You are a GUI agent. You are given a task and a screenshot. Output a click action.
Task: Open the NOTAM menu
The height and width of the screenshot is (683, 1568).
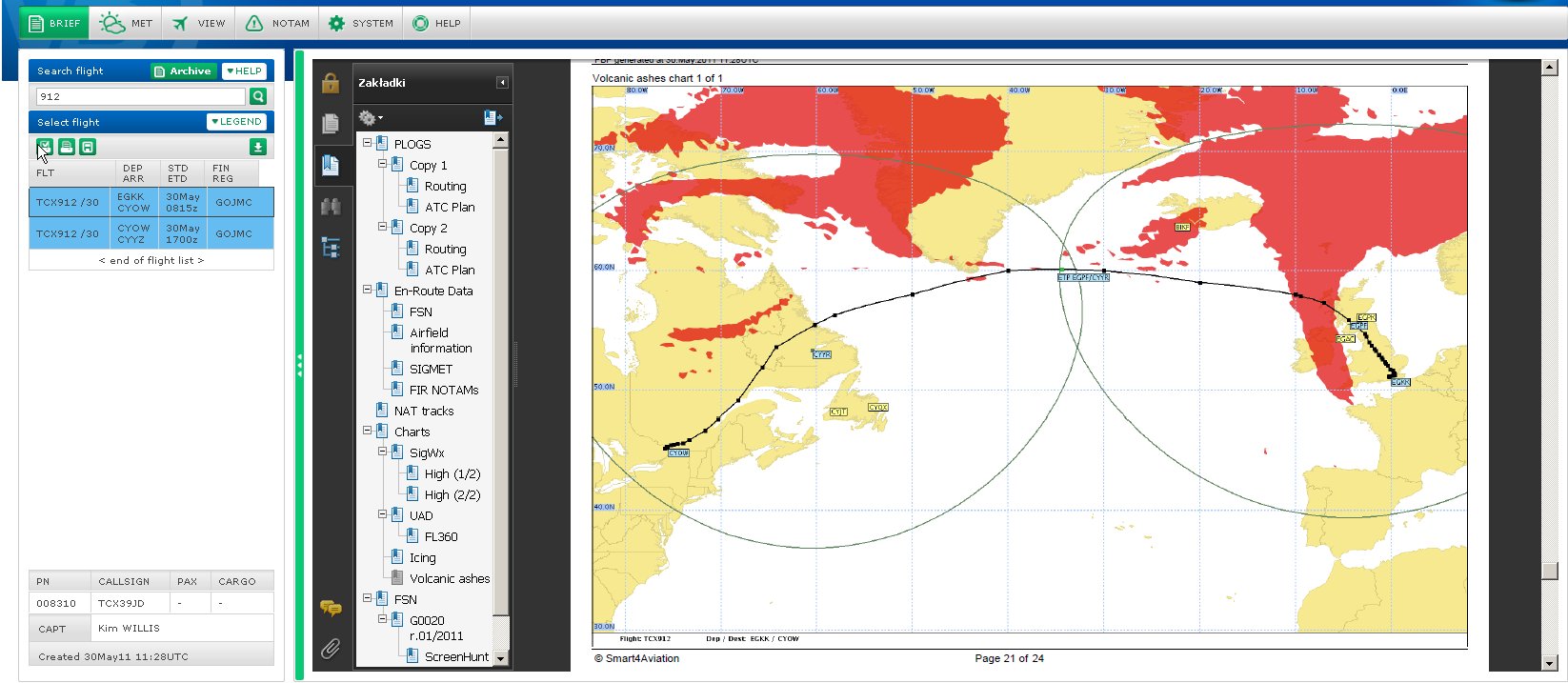pos(278,23)
